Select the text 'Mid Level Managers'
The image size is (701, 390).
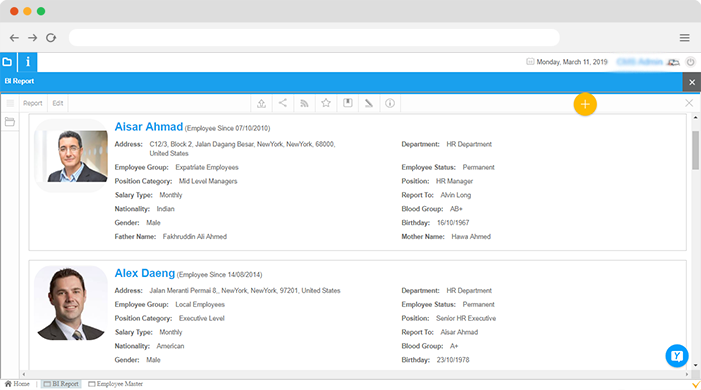pos(208,181)
